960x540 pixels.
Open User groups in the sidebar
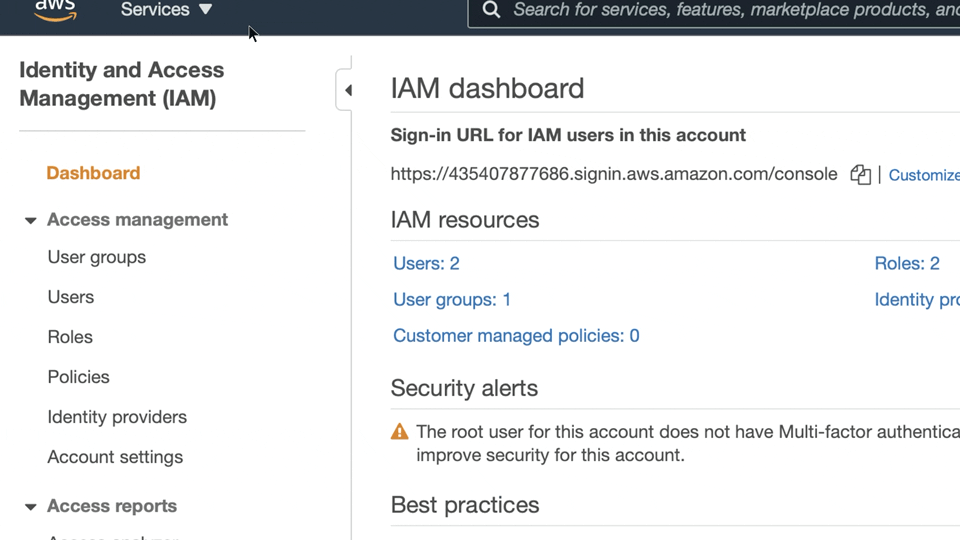(97, 257)
